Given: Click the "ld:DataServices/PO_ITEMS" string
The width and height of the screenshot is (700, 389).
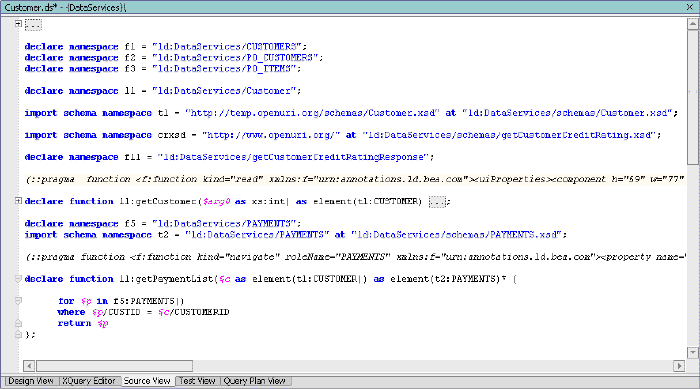Looking at the screenshot, I should coord(224,69).
